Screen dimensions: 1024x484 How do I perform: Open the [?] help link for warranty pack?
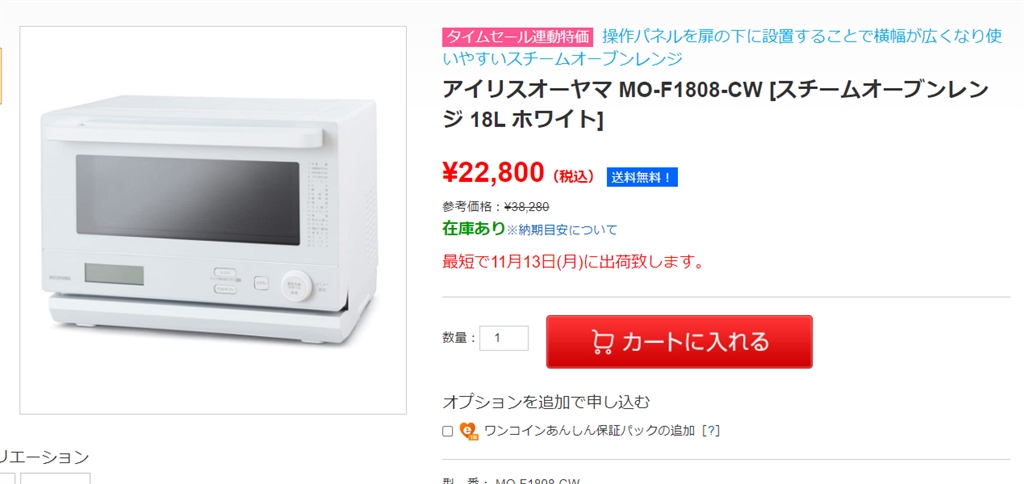[711, 431]
